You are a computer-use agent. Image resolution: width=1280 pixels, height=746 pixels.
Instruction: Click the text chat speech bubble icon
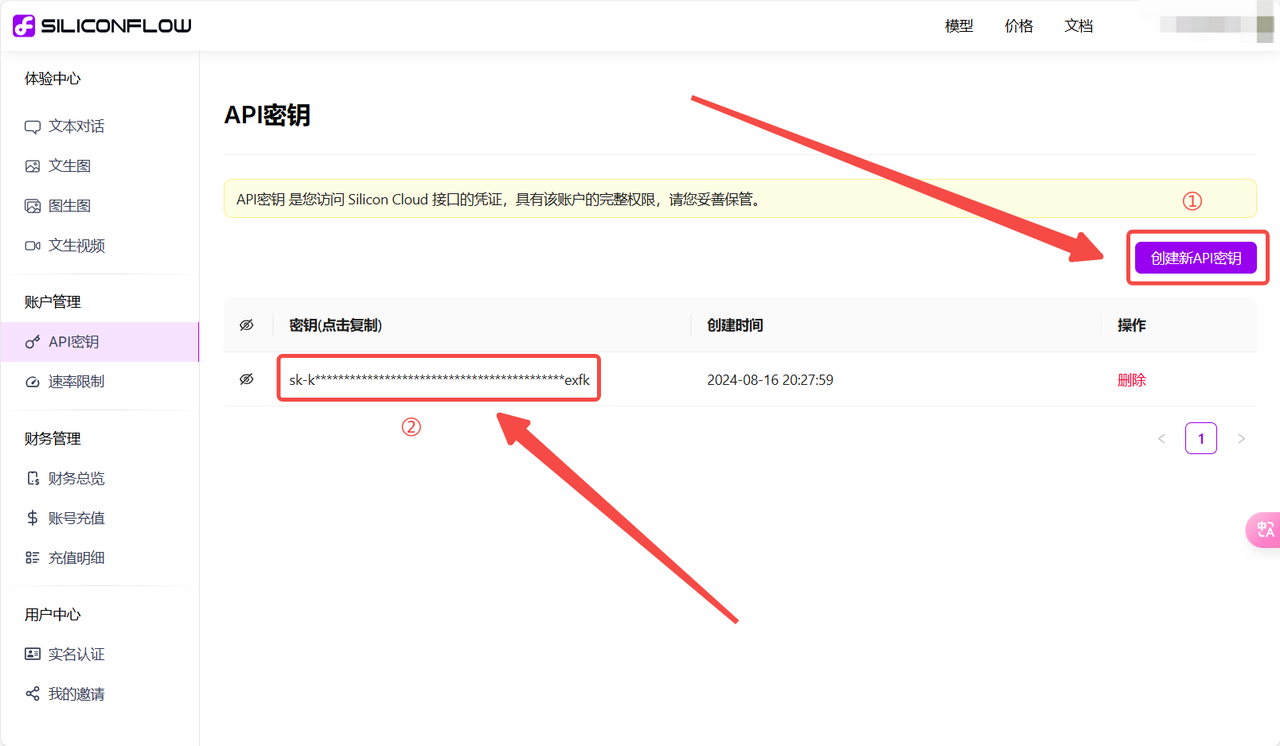pyautogui.click(x=32, y=127)
